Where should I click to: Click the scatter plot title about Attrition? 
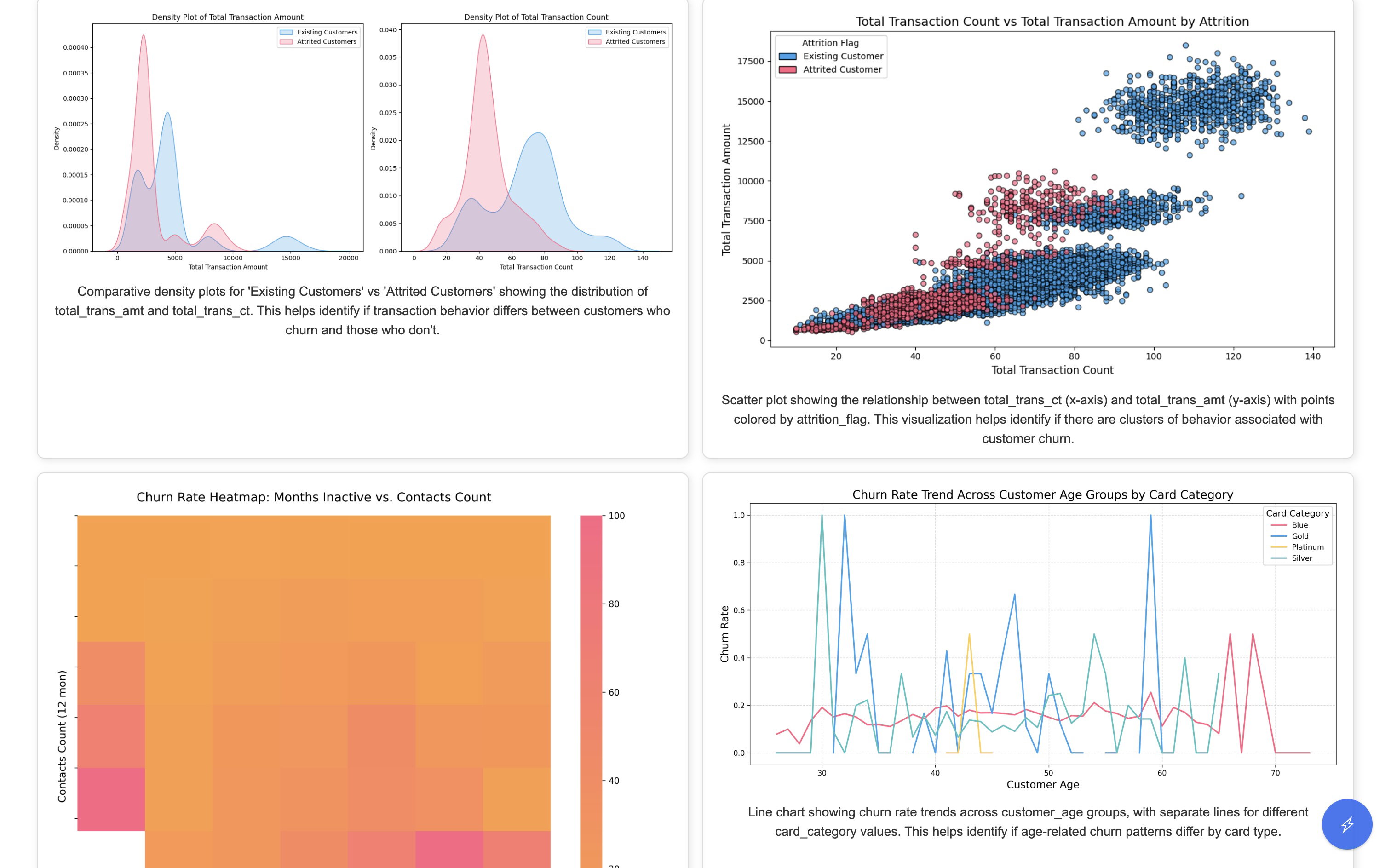coord(1052,22)
